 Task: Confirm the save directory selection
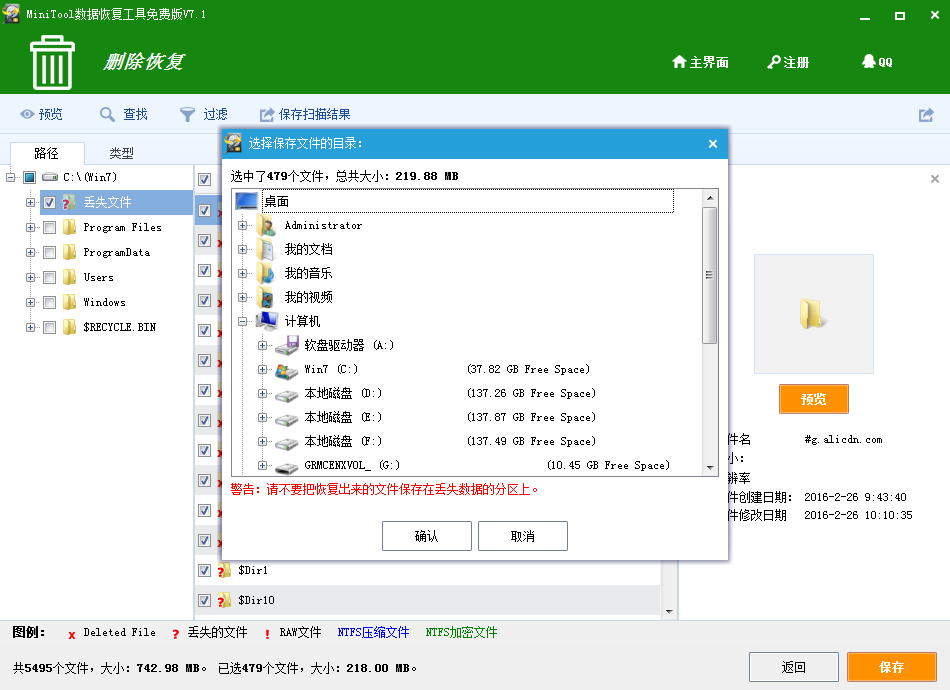coord(427,536)
